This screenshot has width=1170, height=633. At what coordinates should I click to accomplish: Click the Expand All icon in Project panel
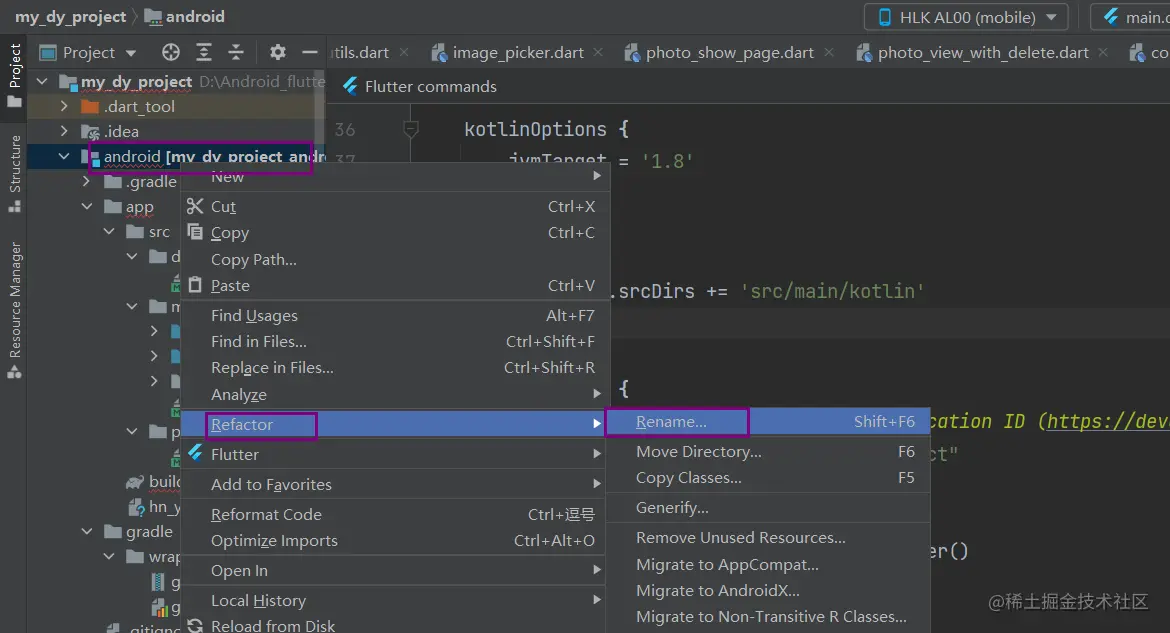[204, 53]
